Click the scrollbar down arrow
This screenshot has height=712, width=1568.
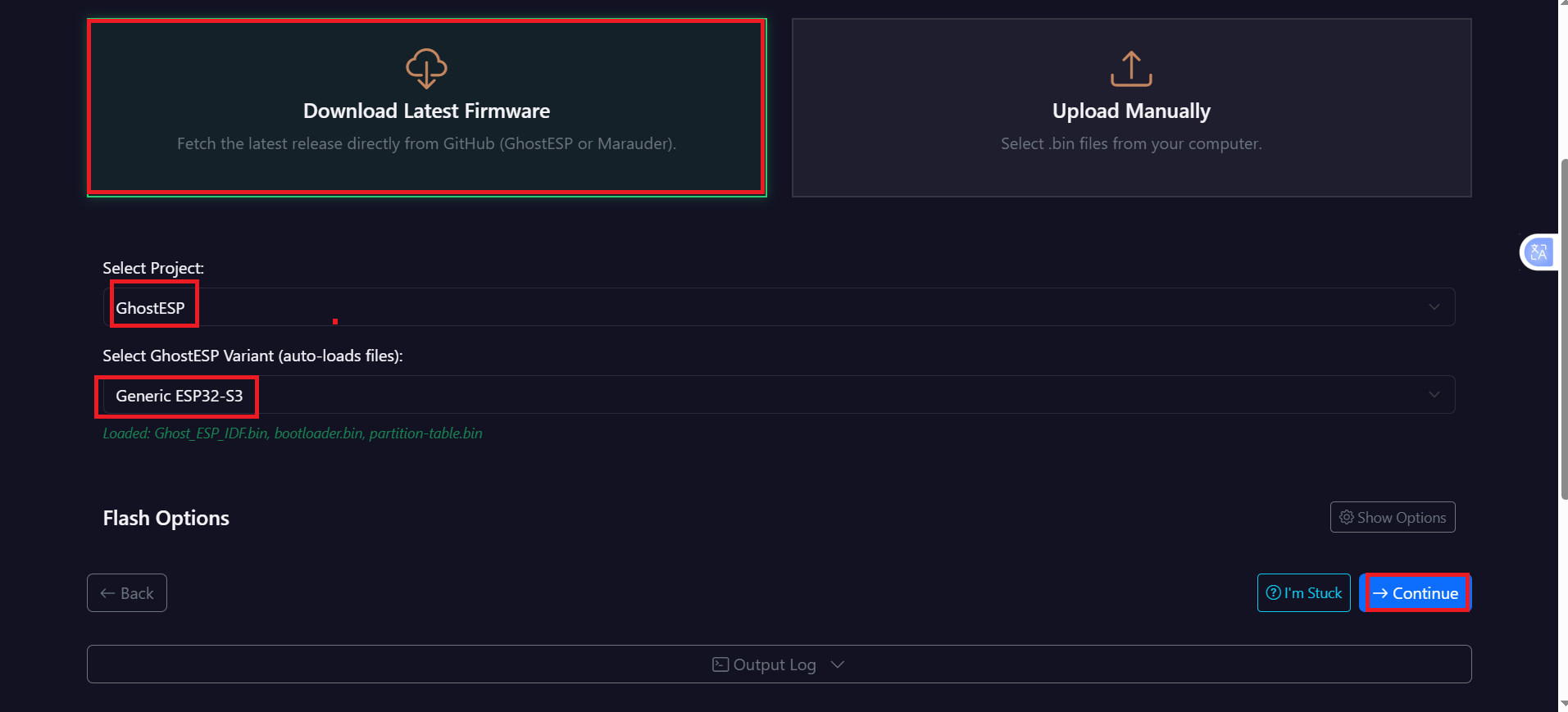1563,705
